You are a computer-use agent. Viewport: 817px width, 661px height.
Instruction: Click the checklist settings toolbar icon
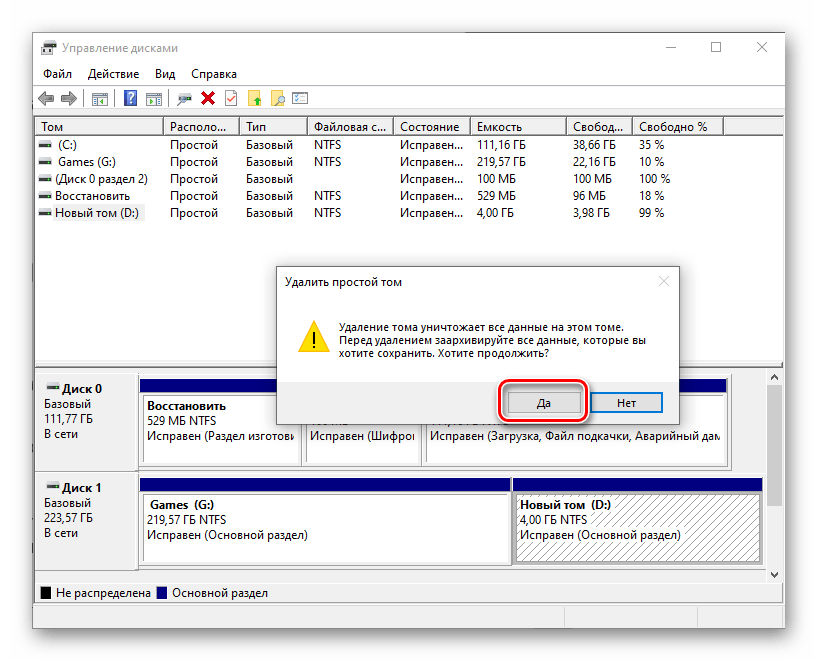tap(300, 98)
